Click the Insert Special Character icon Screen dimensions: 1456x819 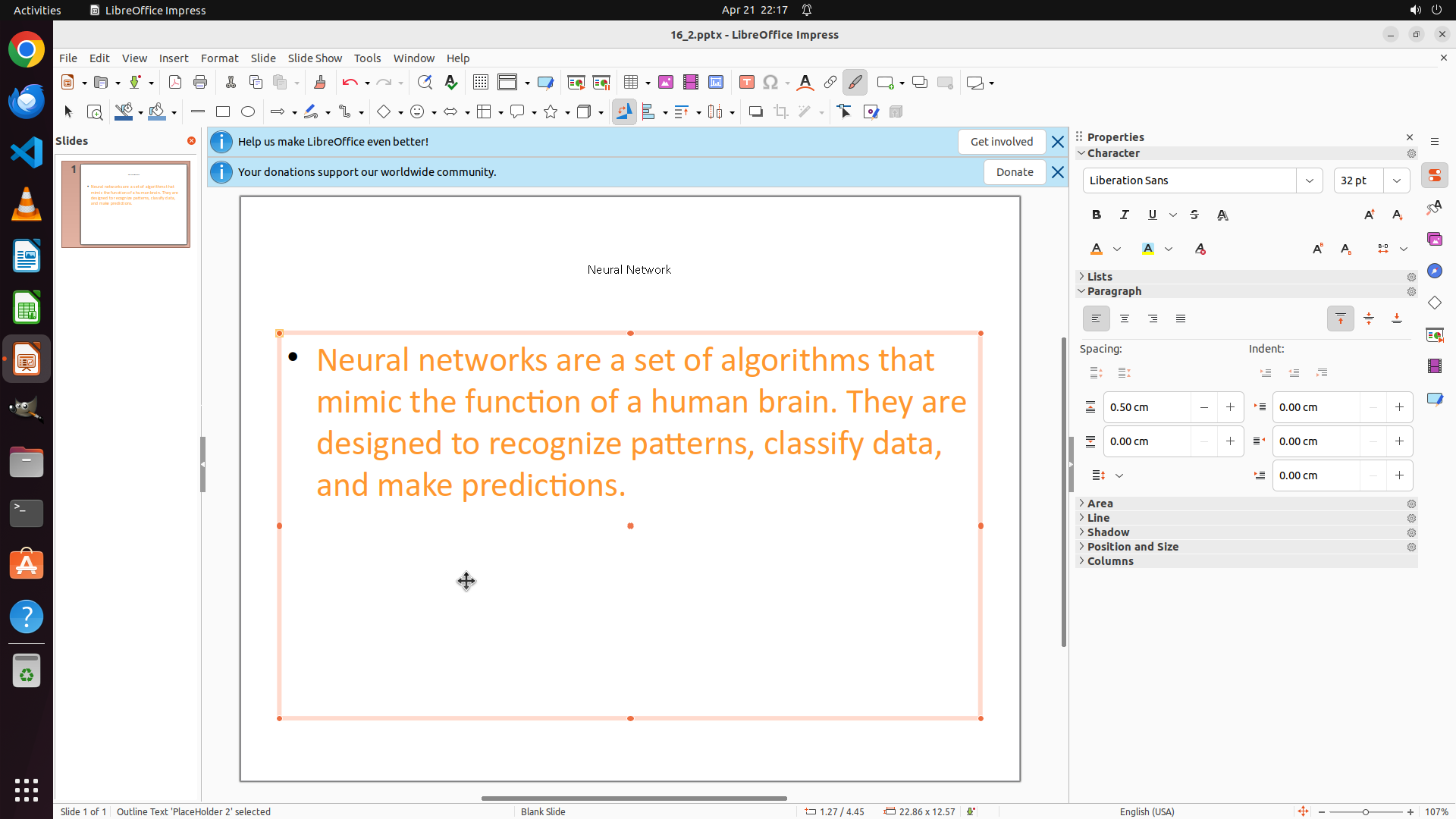coord(771,83)
